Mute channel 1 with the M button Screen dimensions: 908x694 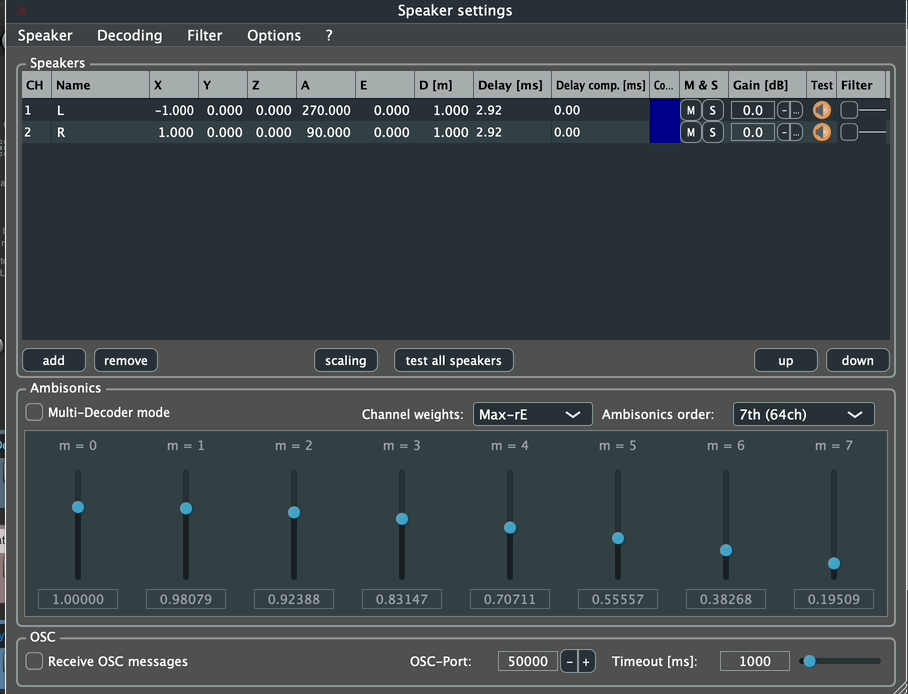click(x=690, y=110)
